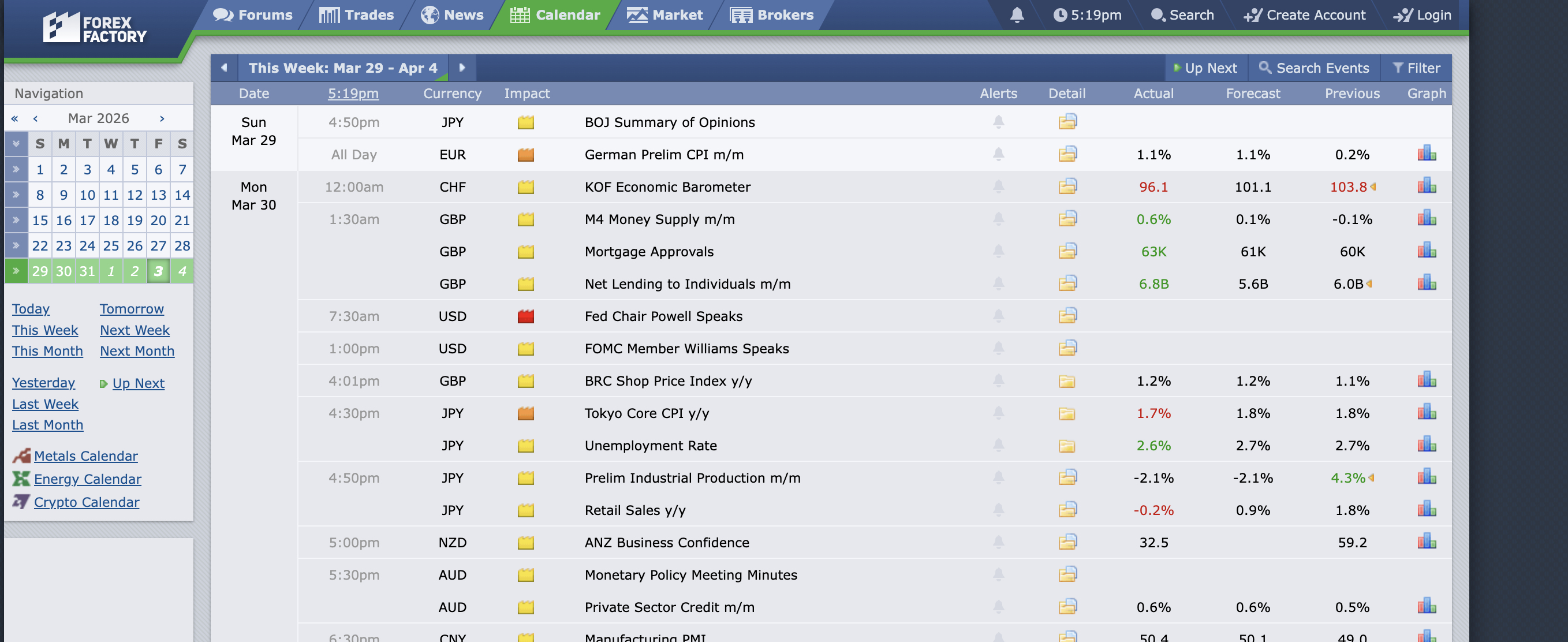
Task: Open graph for German Prelim CPI m/m
Action: pos(1426,154)
